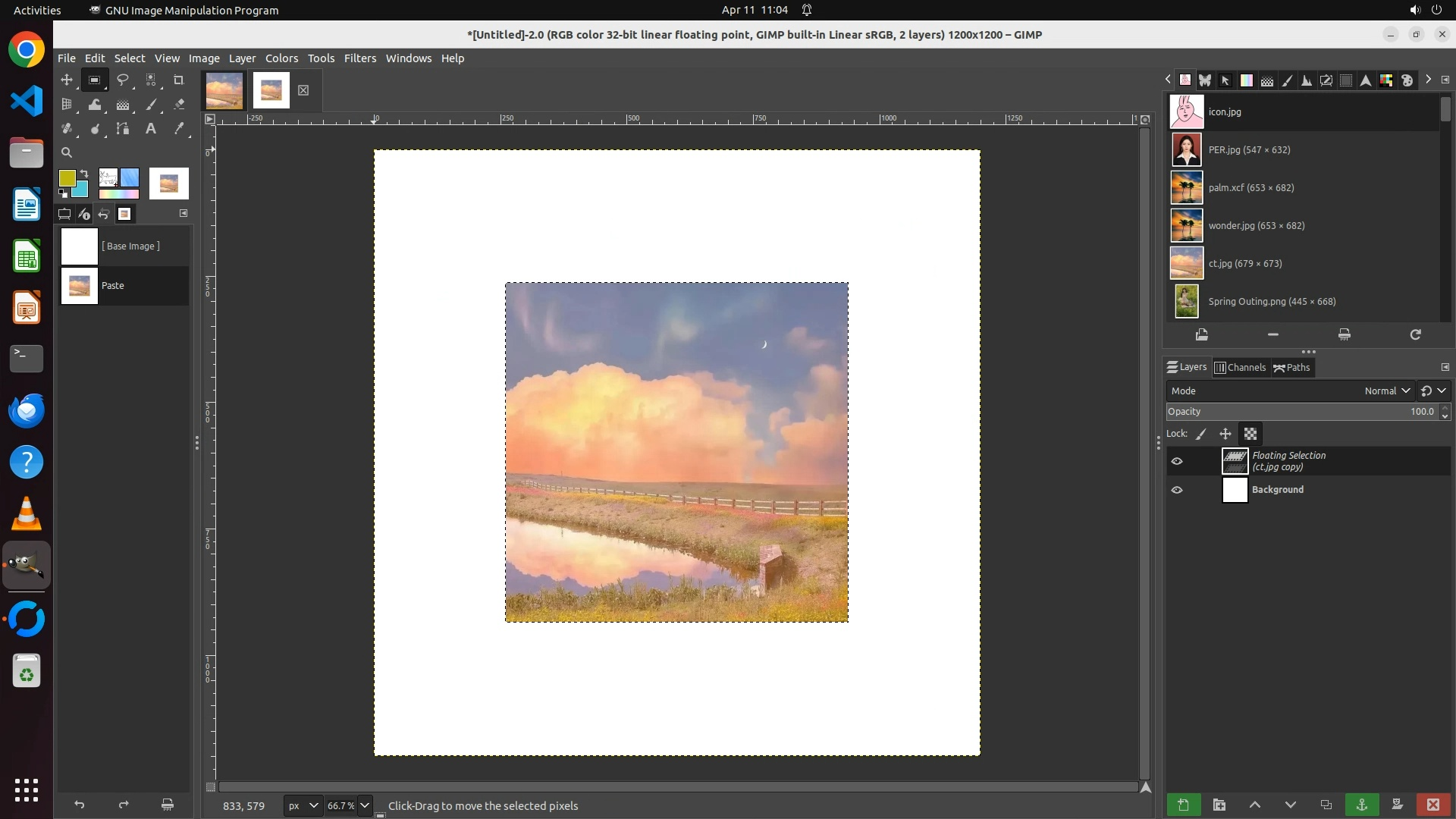Toggle lock alpha channel checkerboard button
Viewport: 1456px width, 819px height.
(x=1250, y=434)
